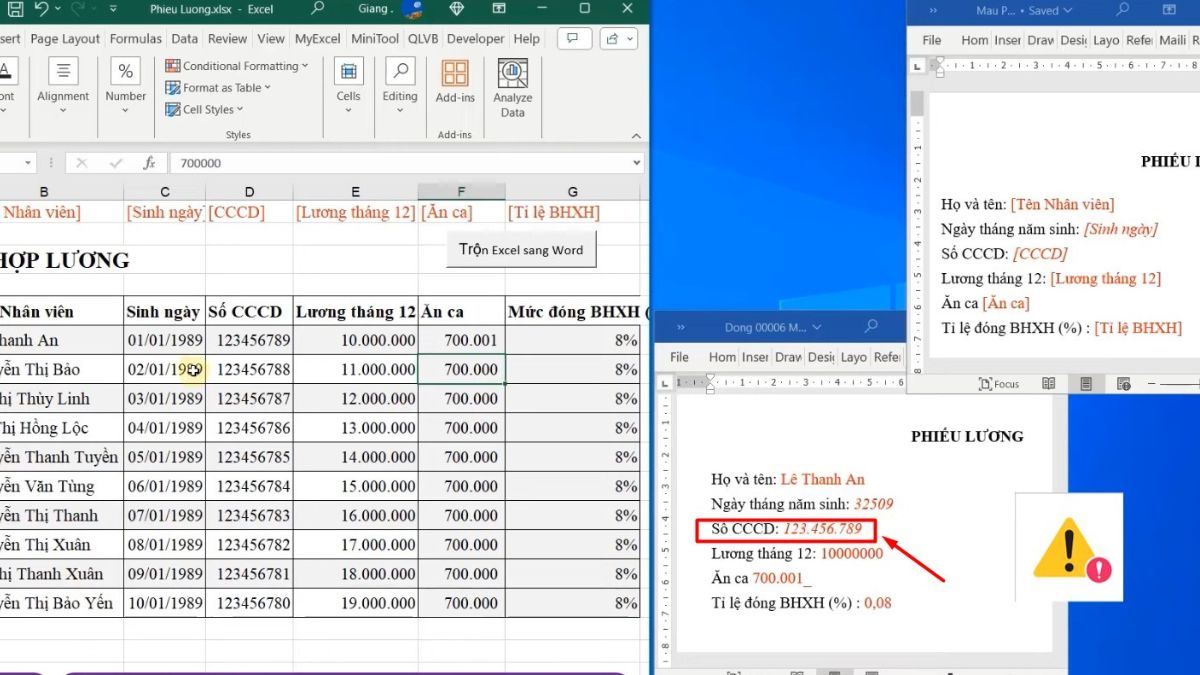Open the Data tab in Excel
Viewport: 1200px width, 675px height.
(x=184, y=39)
